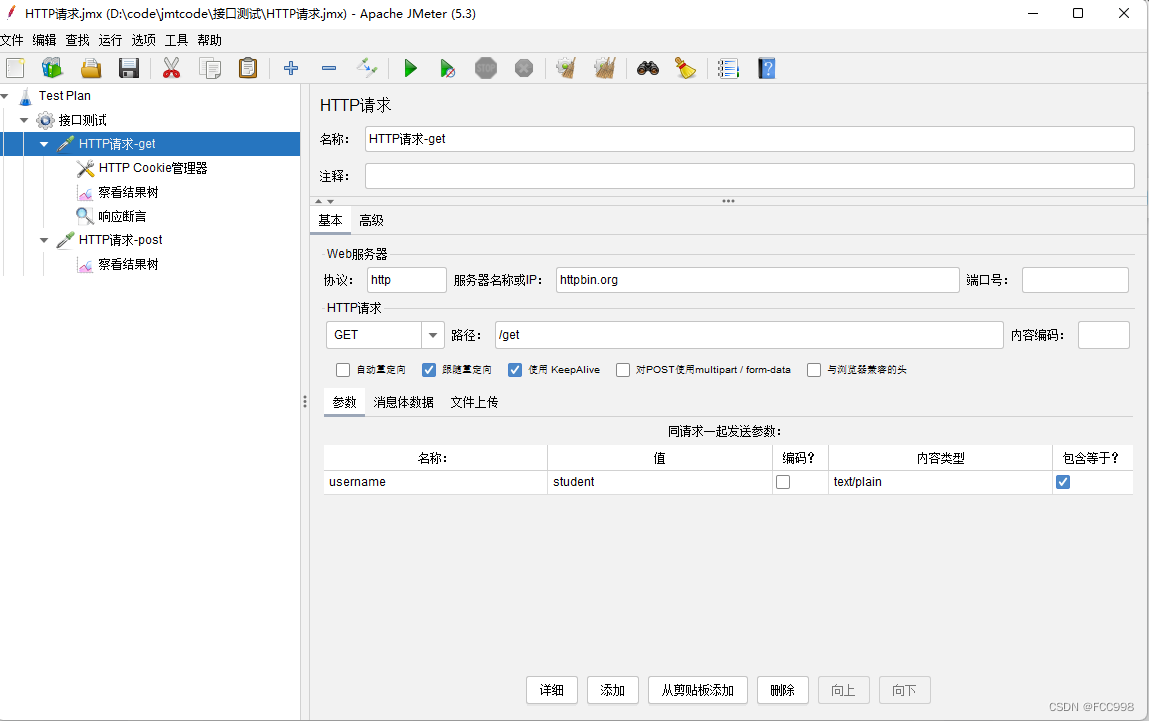1149x721 pixels.
Task: Click the Toggle enable/disable icon
Action: click(x=366, y=68)
